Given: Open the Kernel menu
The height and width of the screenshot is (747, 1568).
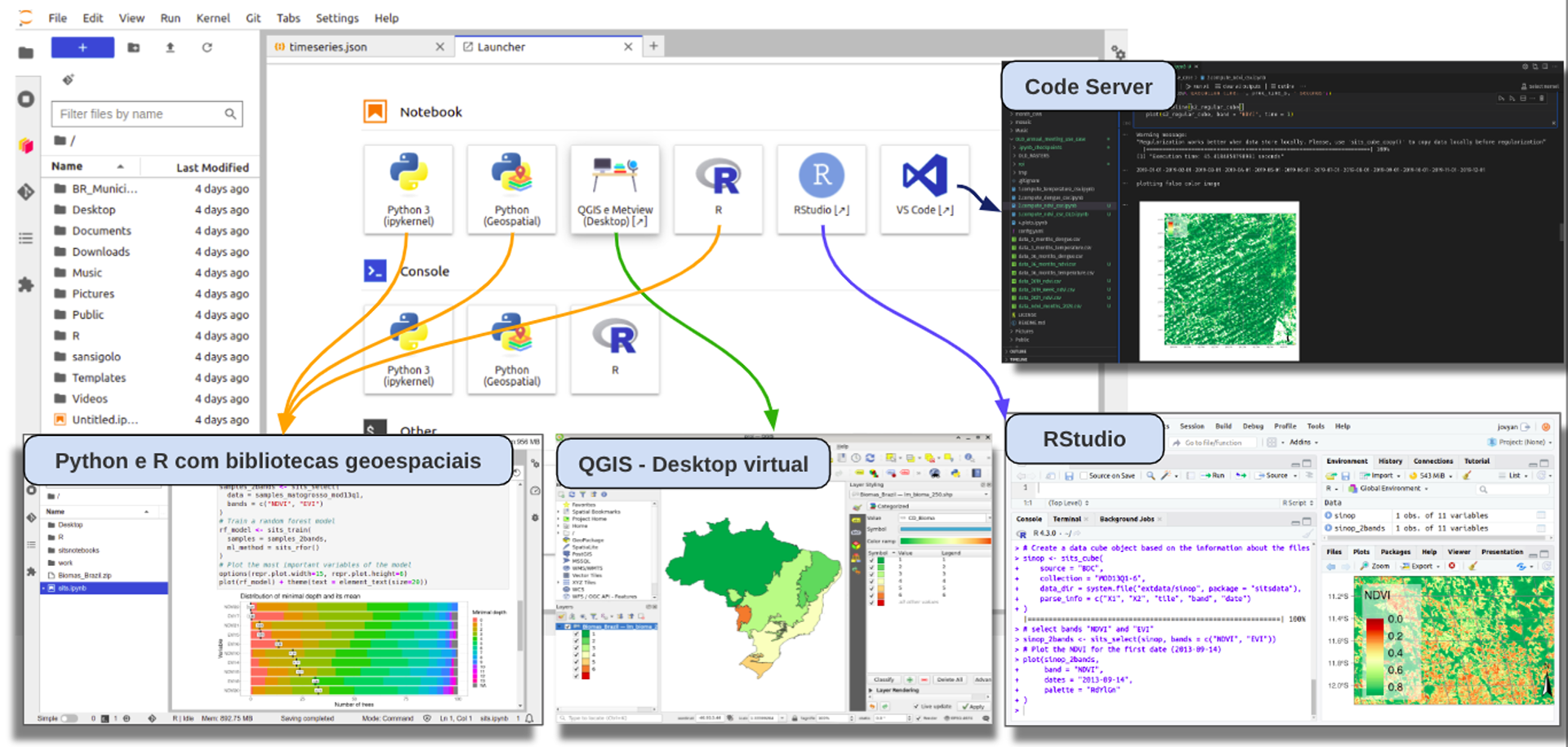Looking at the screenshot, I should coord(212,18).
